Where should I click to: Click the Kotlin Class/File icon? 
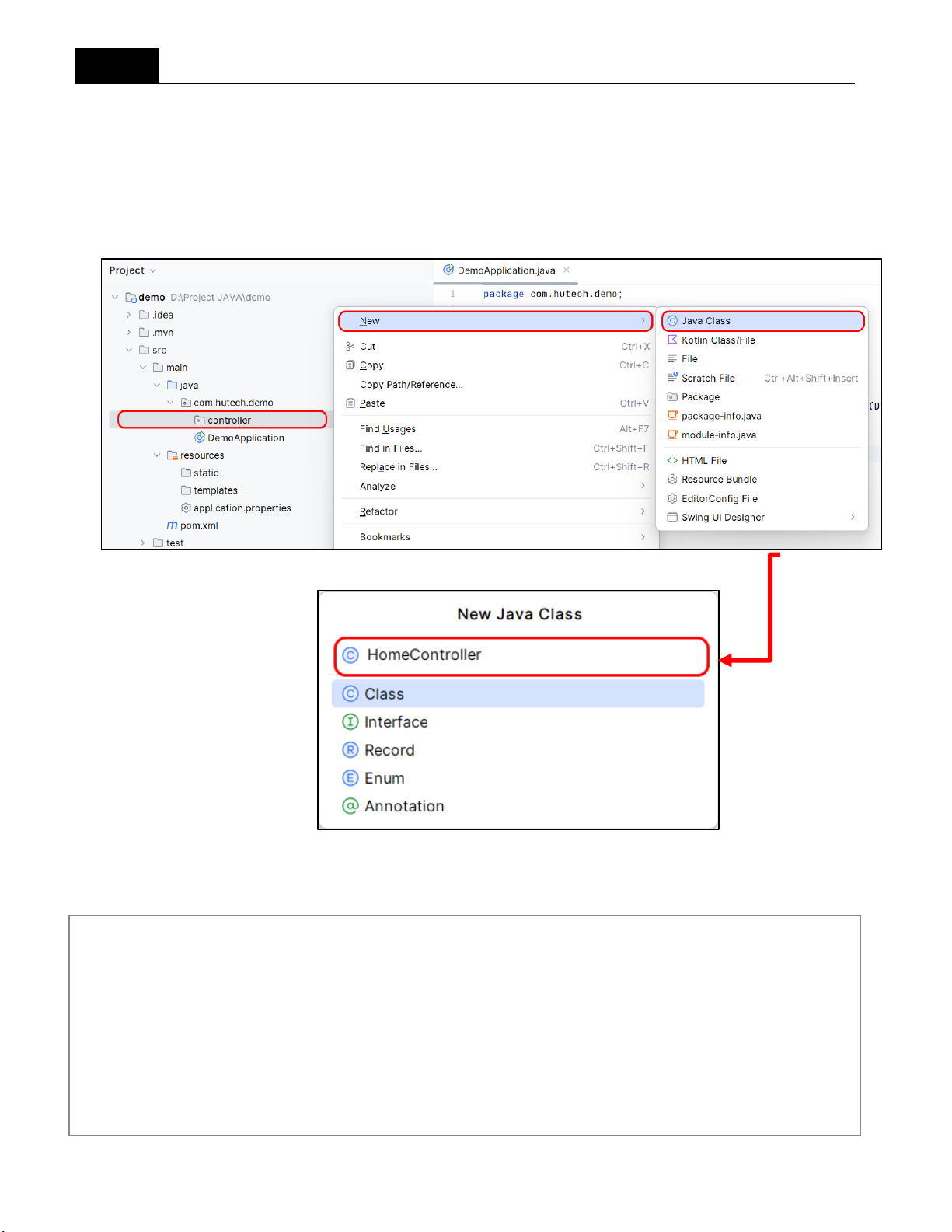pos(672,340)
